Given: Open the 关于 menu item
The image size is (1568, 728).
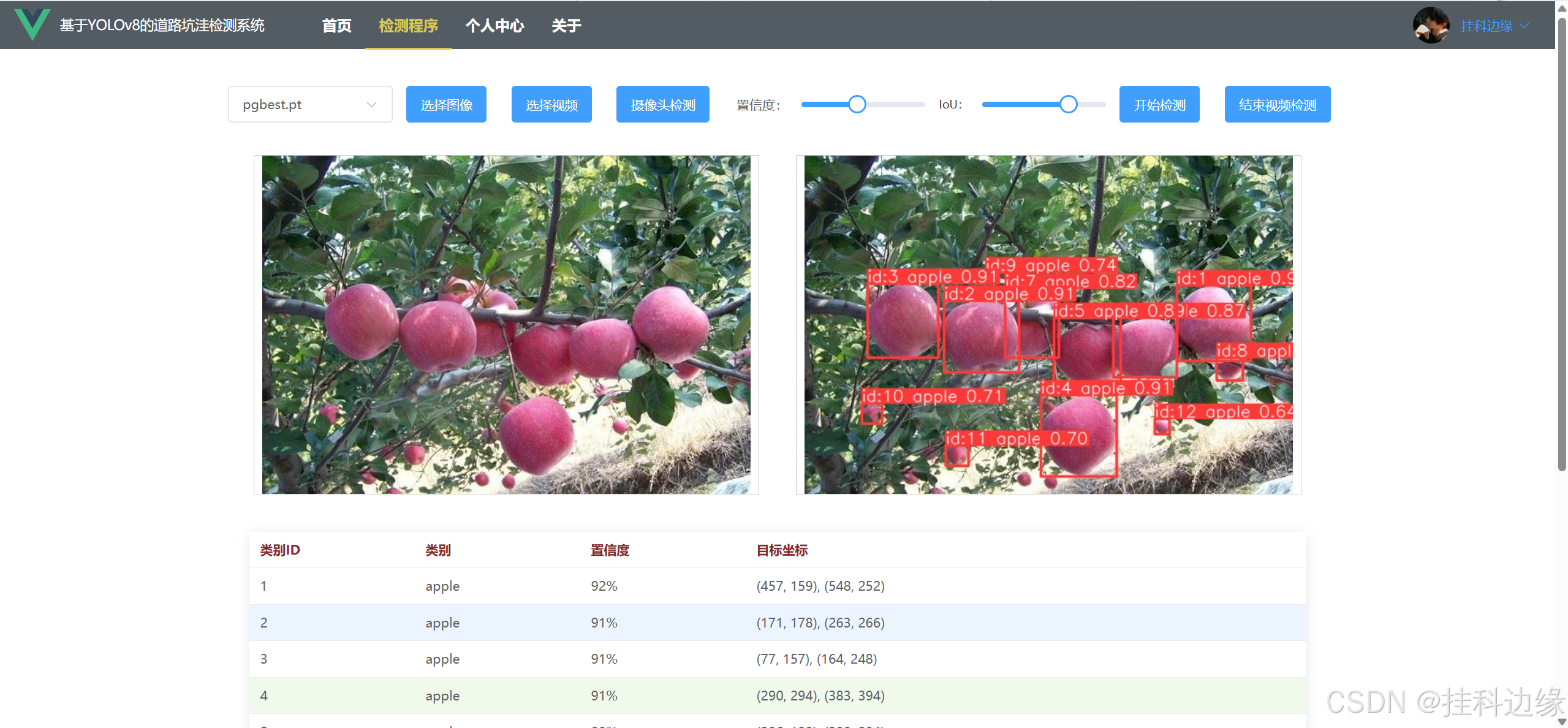Looking at the screenshot, I should tap(566, 26).
